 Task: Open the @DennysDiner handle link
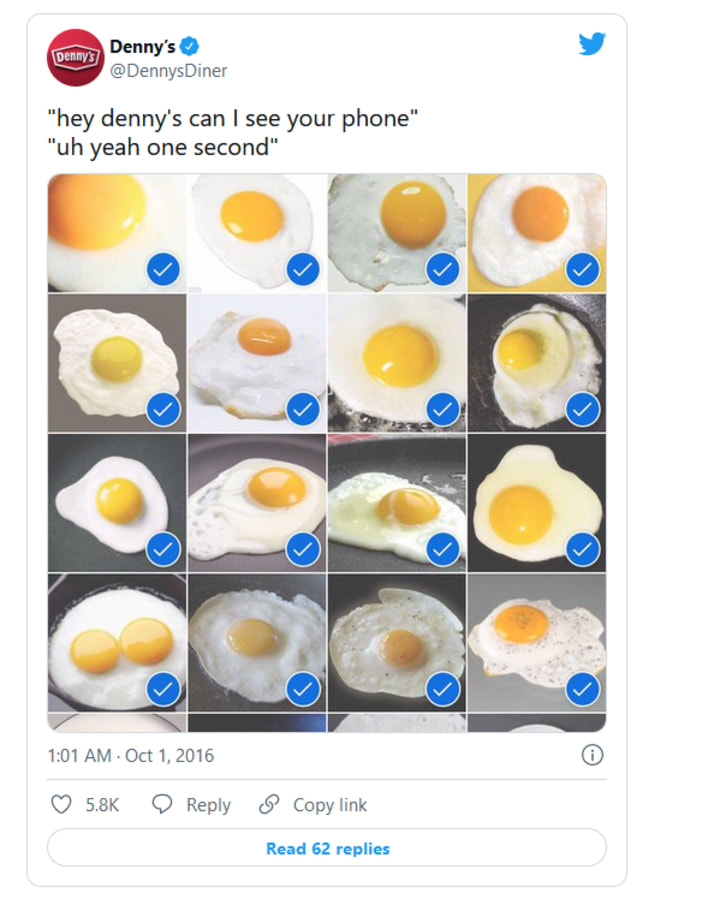click(168, 70)
